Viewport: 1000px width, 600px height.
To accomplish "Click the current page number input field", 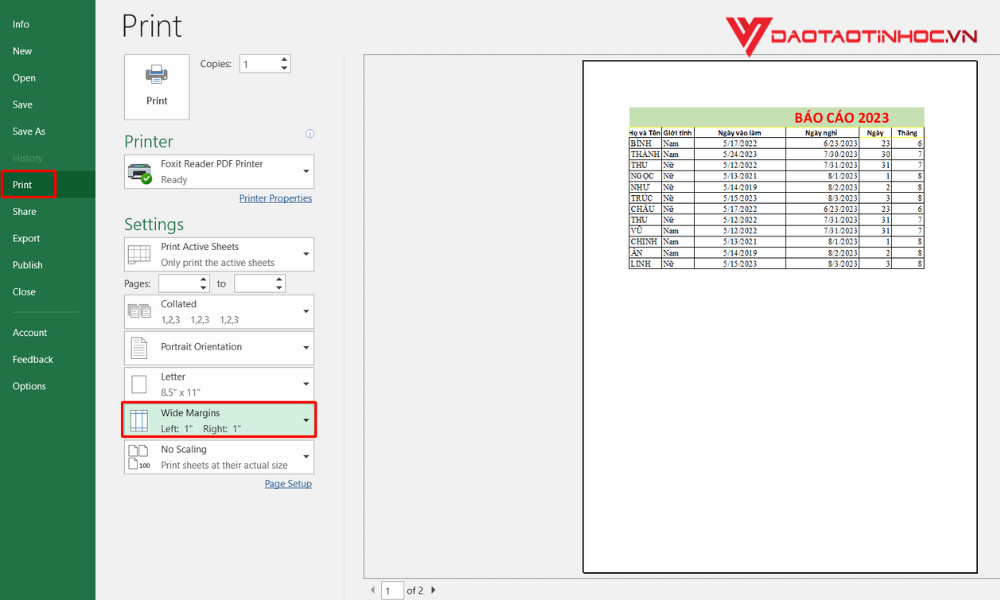I will [x=392, y=590].
